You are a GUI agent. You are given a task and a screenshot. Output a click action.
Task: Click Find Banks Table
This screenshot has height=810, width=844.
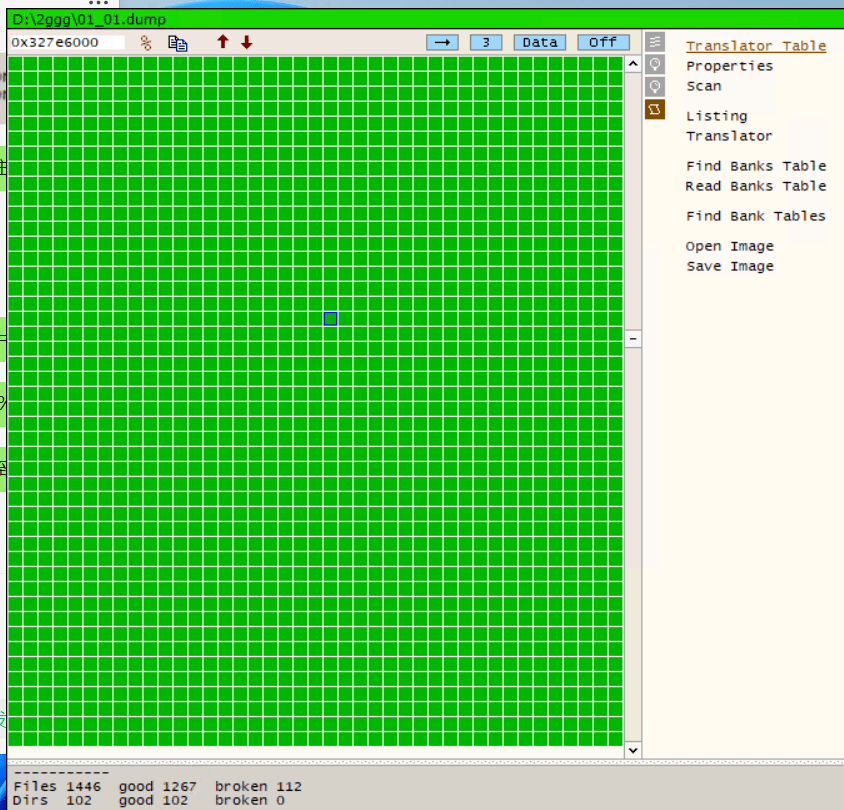(x=756, y=166)
